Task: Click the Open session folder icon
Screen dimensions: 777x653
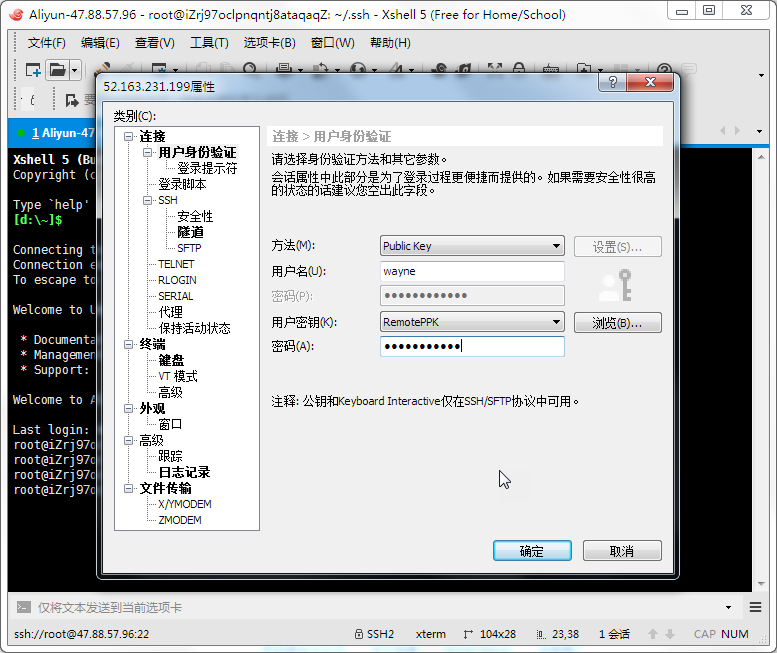Action: pyautogui.click(x=57, y=70)
